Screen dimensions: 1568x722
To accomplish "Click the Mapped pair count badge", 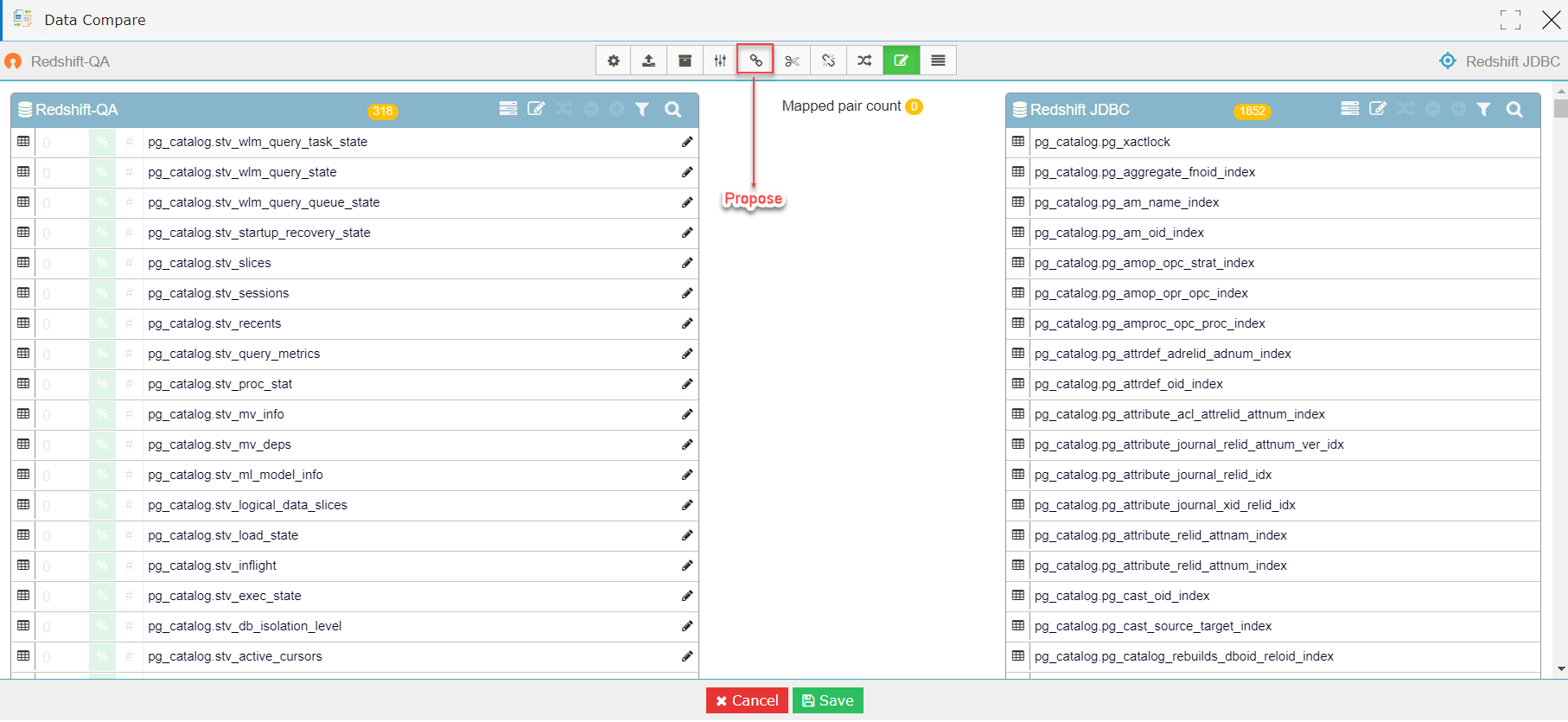I will [x=914, y=106].
